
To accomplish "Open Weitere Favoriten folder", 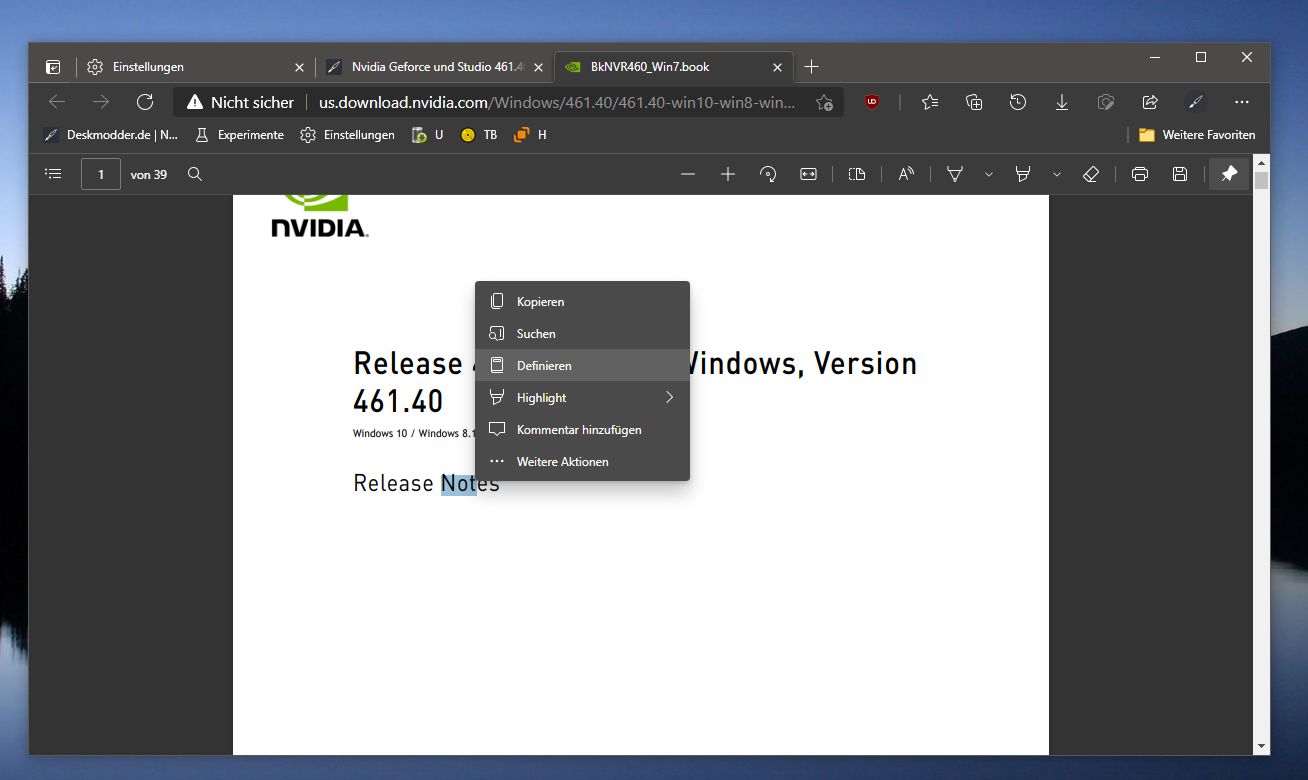I will coord(1197,135).
